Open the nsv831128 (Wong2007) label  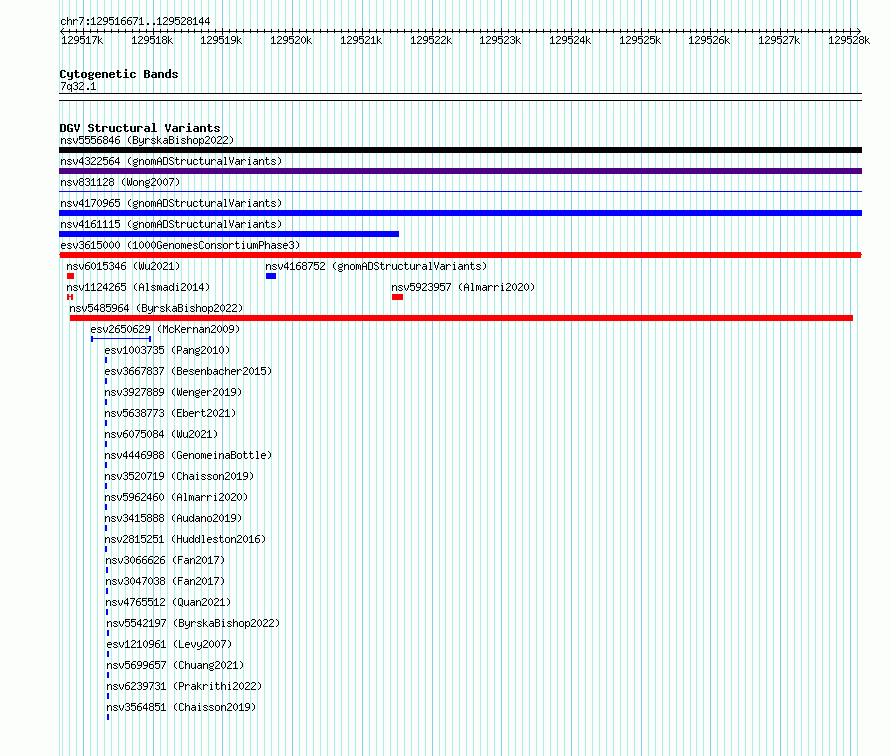pos(120,182)
